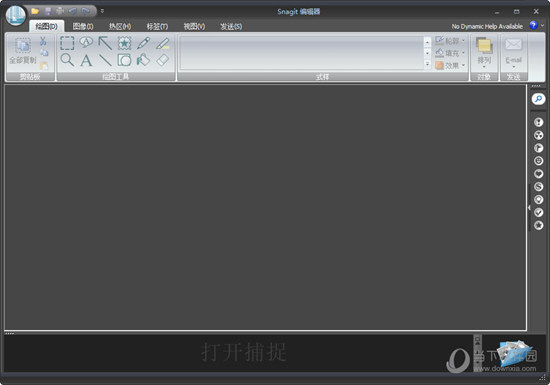
Task: Select the dashed rectangle selection tool
Action: pos(67,43)
